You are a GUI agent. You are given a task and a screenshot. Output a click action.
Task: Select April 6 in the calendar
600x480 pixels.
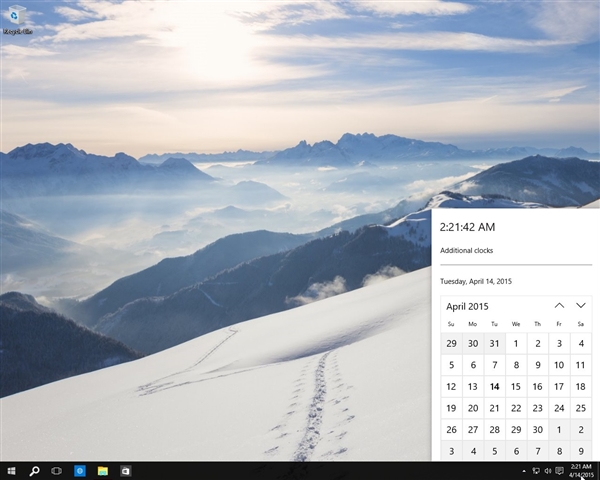pyautogui.click(x=473, y=365)
